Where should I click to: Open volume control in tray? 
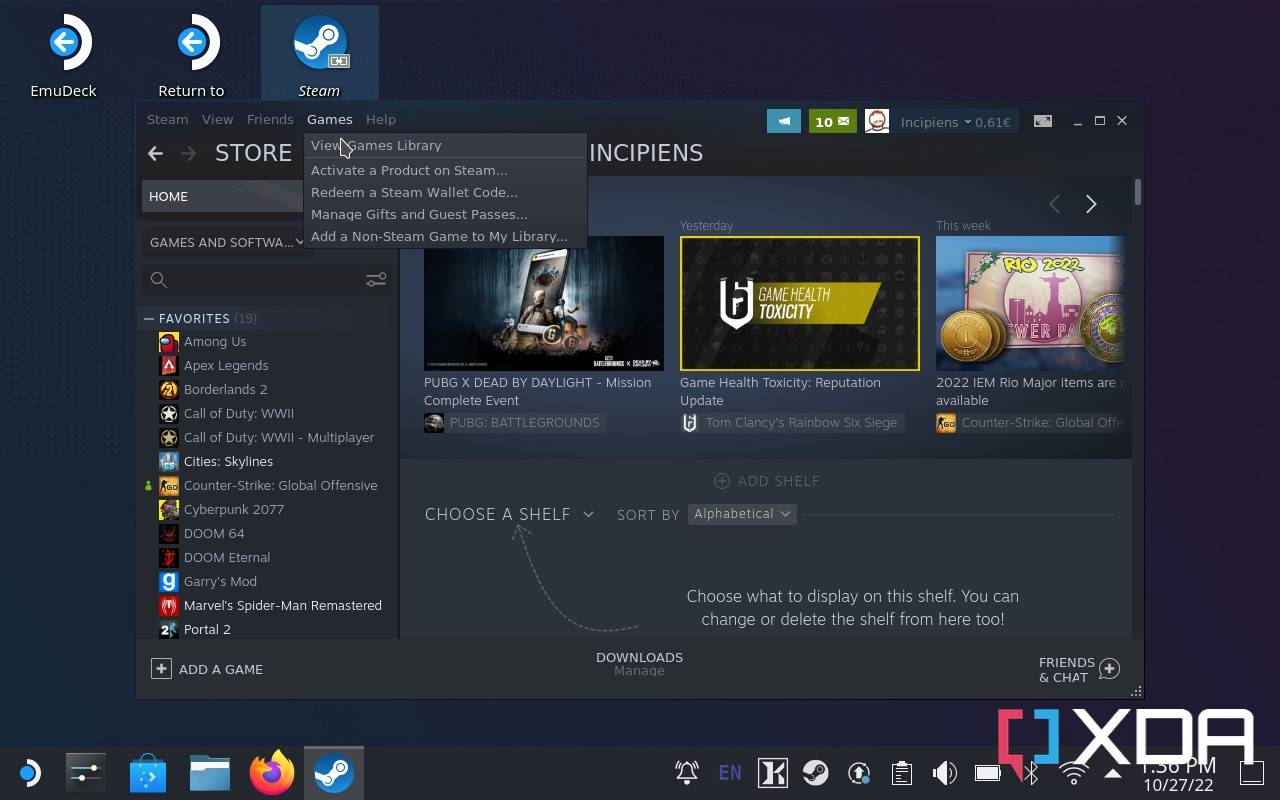(x=944, y=773)
